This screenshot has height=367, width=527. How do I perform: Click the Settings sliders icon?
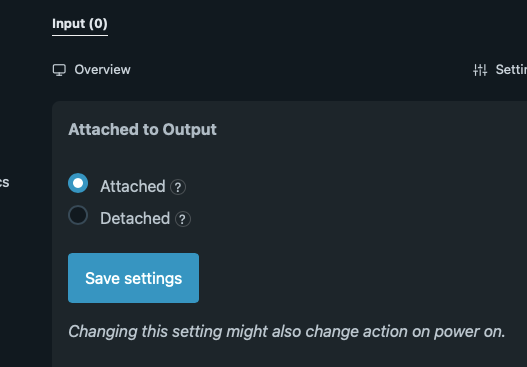(480, 70)
